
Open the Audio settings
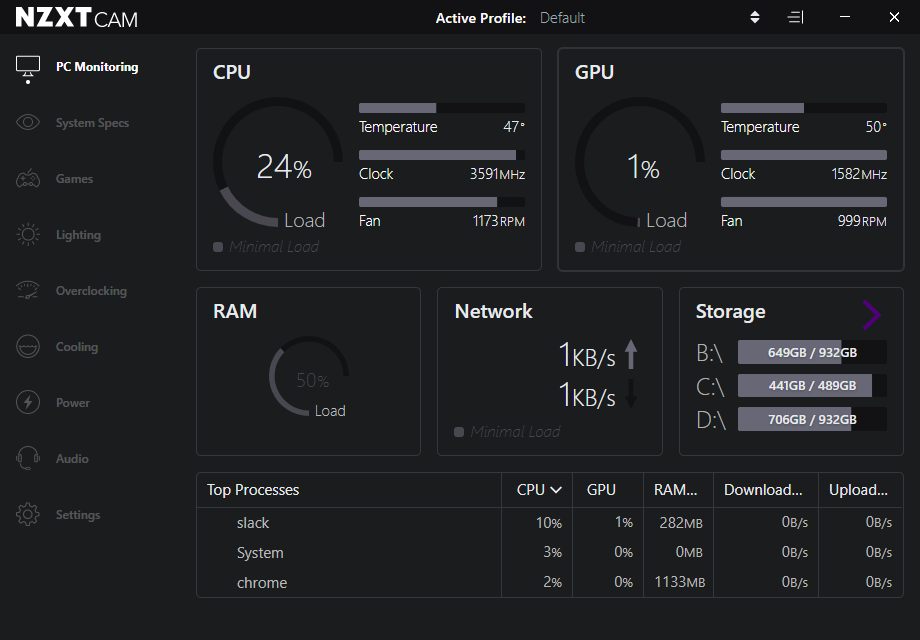72,458
